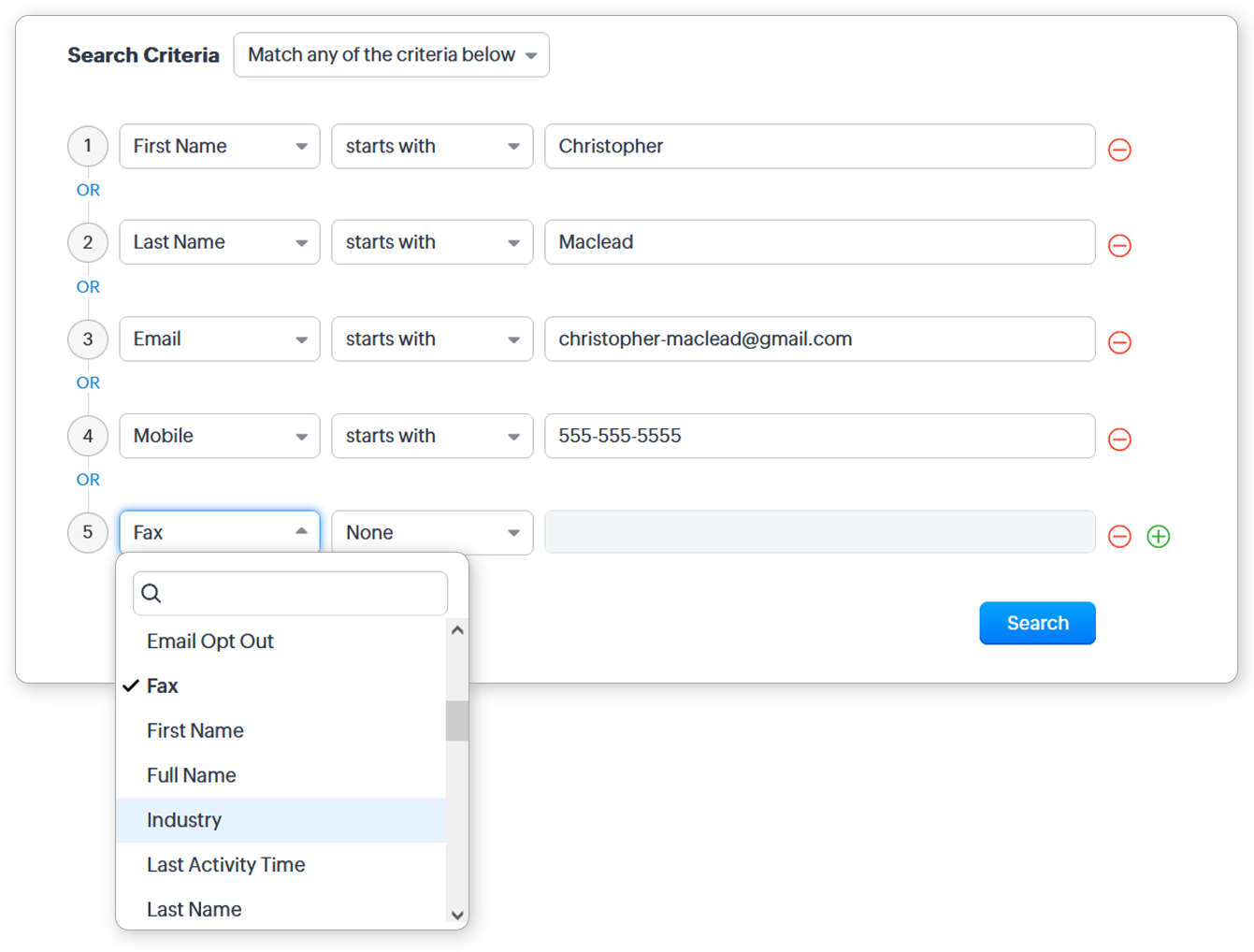Click the blue Search button
Viewport: 1254px width, 952px height.
pos(1037,624)
